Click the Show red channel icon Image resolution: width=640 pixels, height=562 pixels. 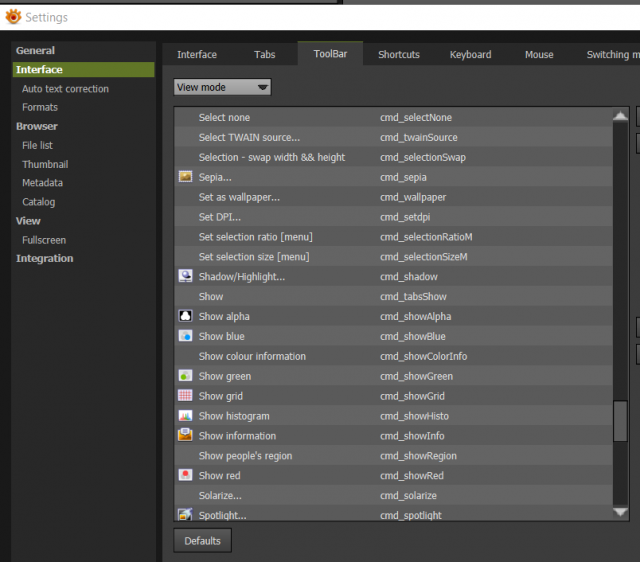click(185, 475)
